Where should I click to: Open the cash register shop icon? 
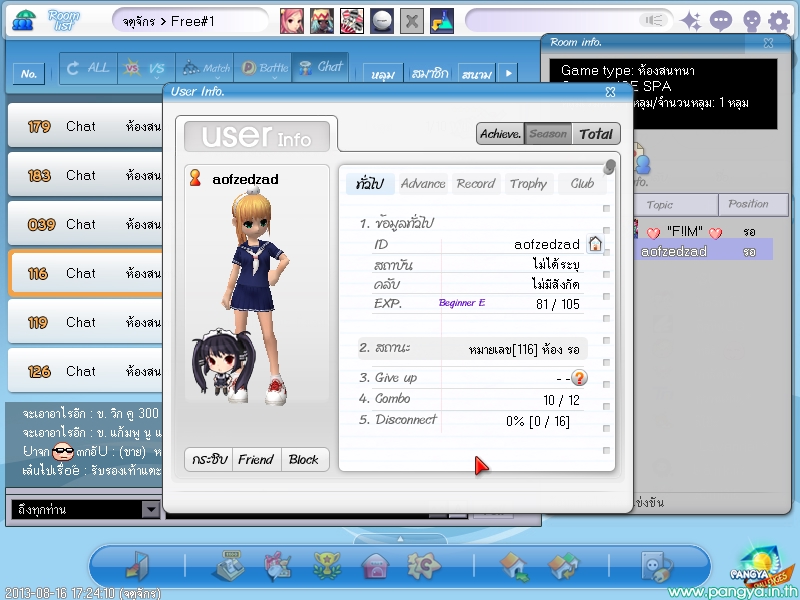[229, 566]
